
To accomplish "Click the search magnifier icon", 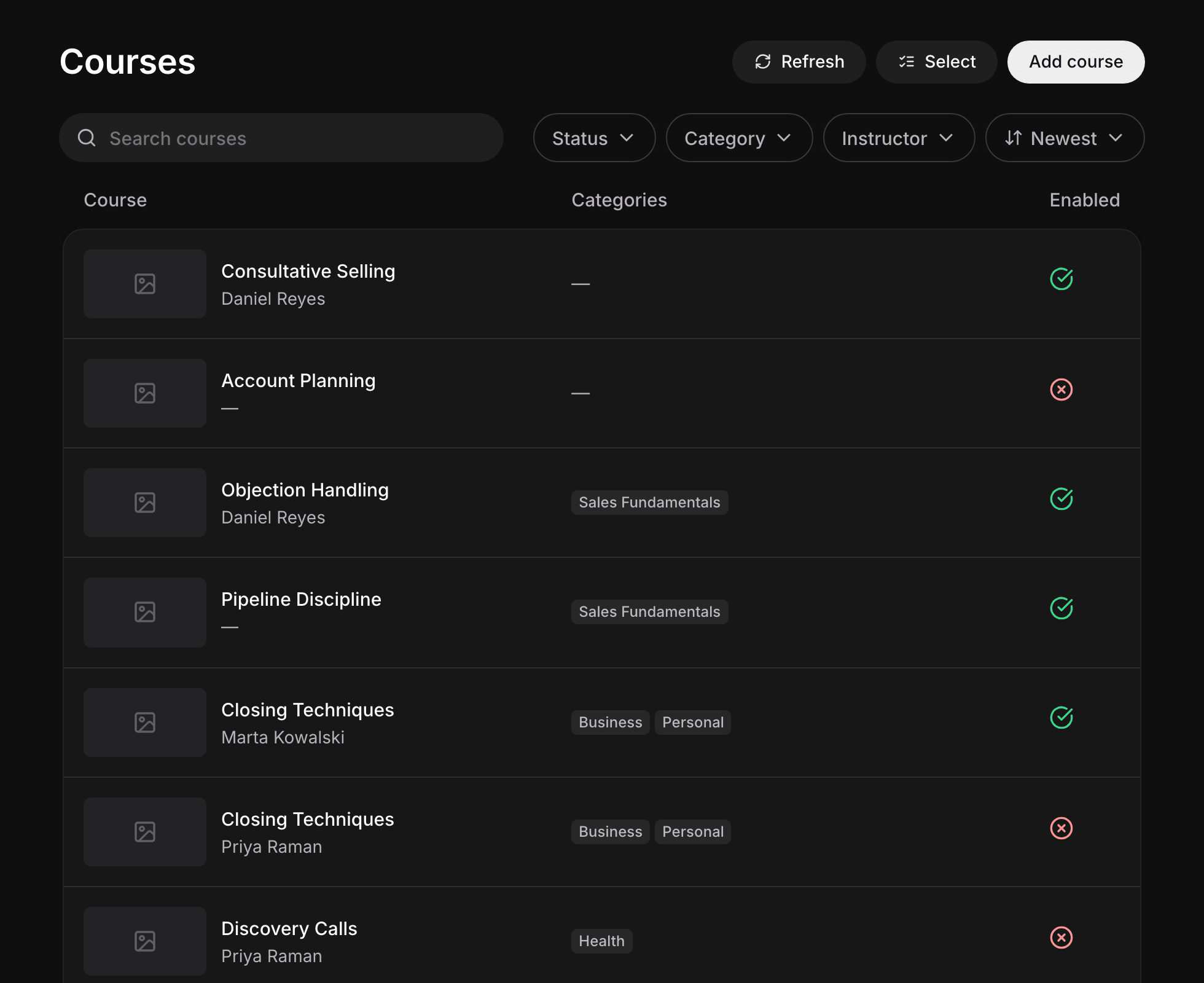I will [87, 138].
